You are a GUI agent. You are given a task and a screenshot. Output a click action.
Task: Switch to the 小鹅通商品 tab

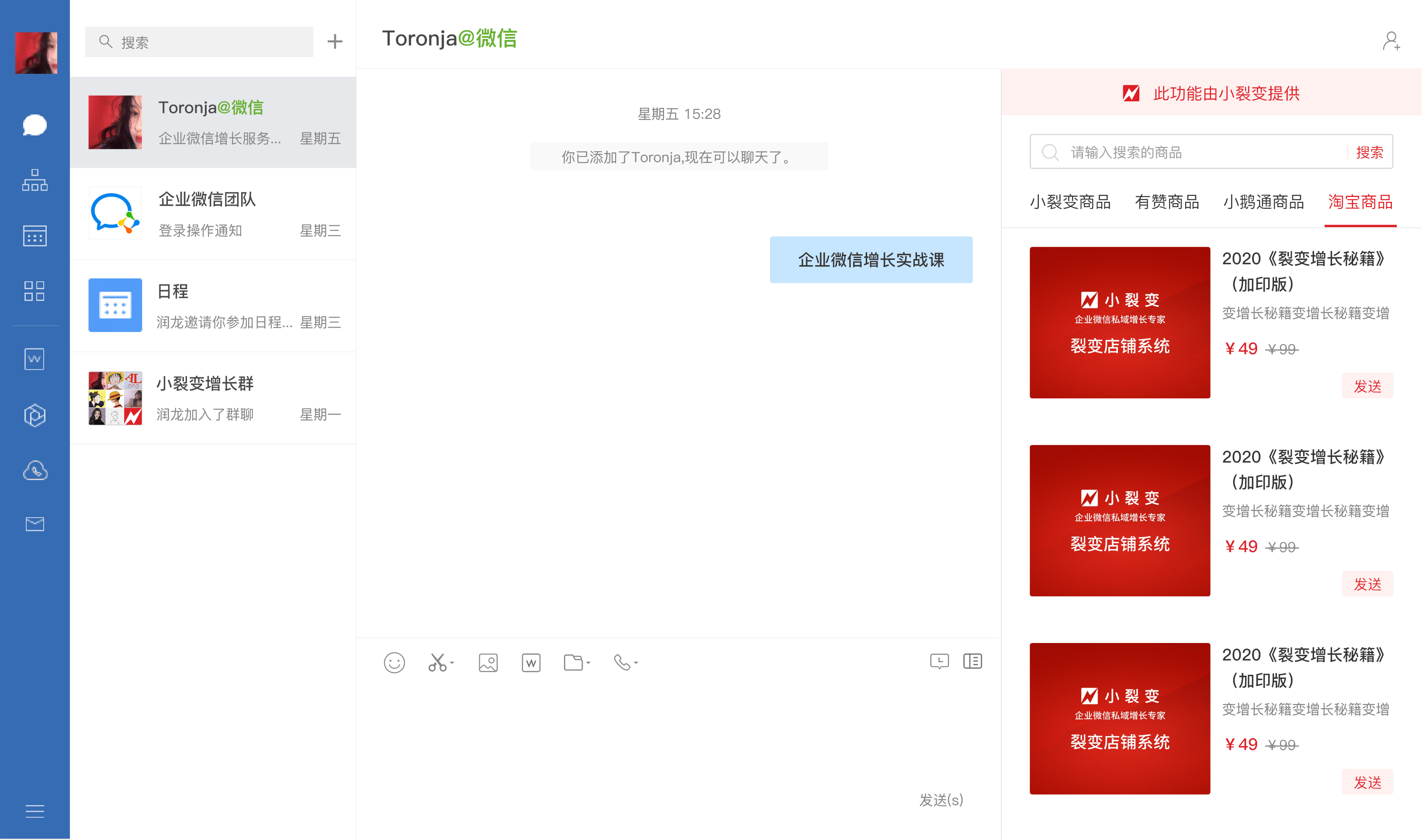(1263, 202)
